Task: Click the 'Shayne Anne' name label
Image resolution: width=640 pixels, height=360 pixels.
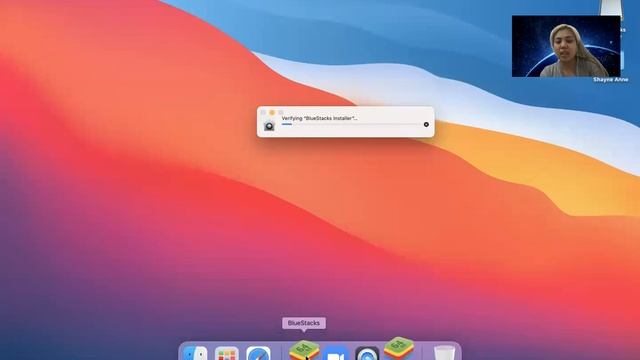Action: coord(611,80)
